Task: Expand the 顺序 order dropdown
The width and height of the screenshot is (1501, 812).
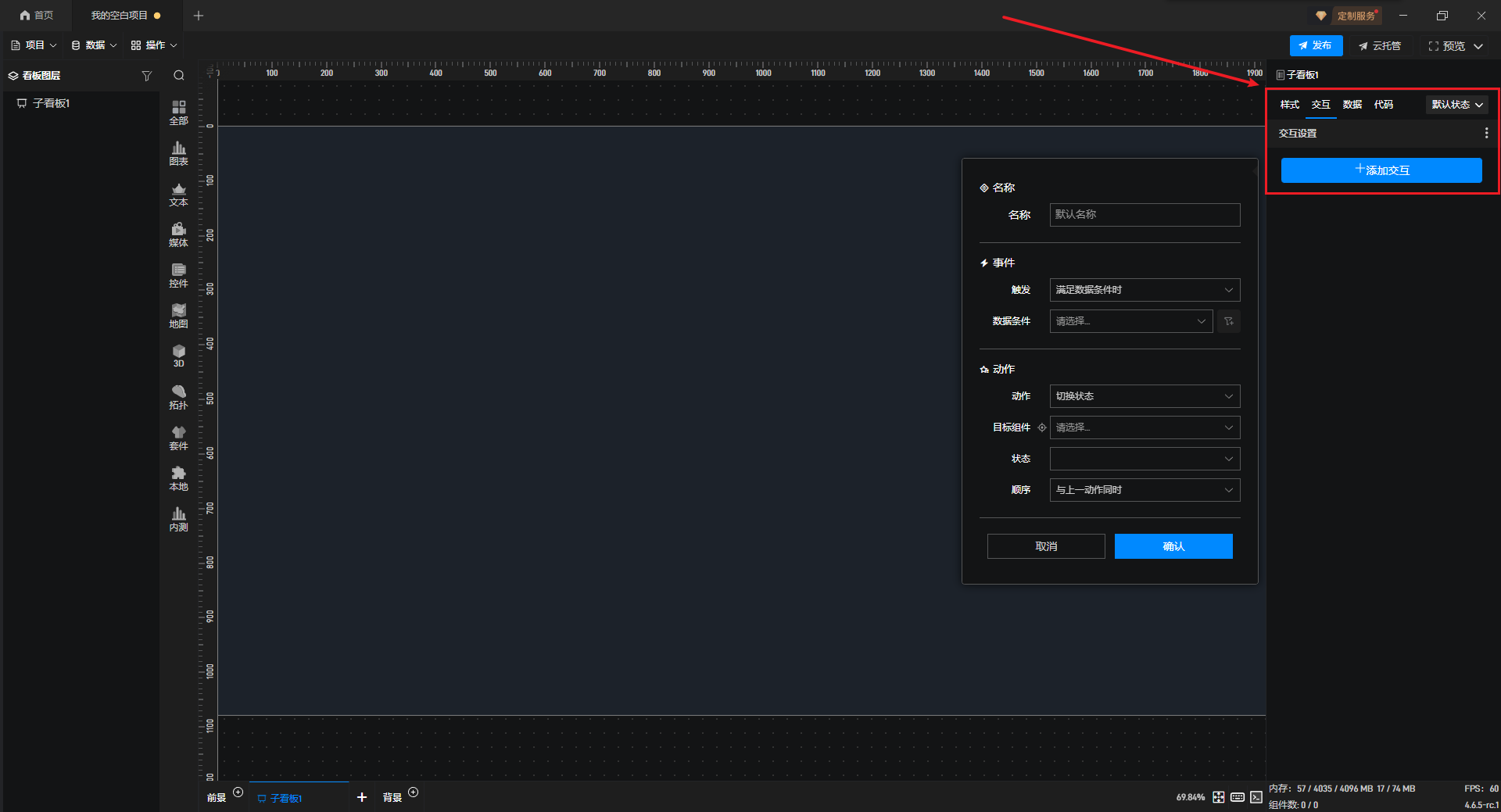Action: [x=1145, y=490]
